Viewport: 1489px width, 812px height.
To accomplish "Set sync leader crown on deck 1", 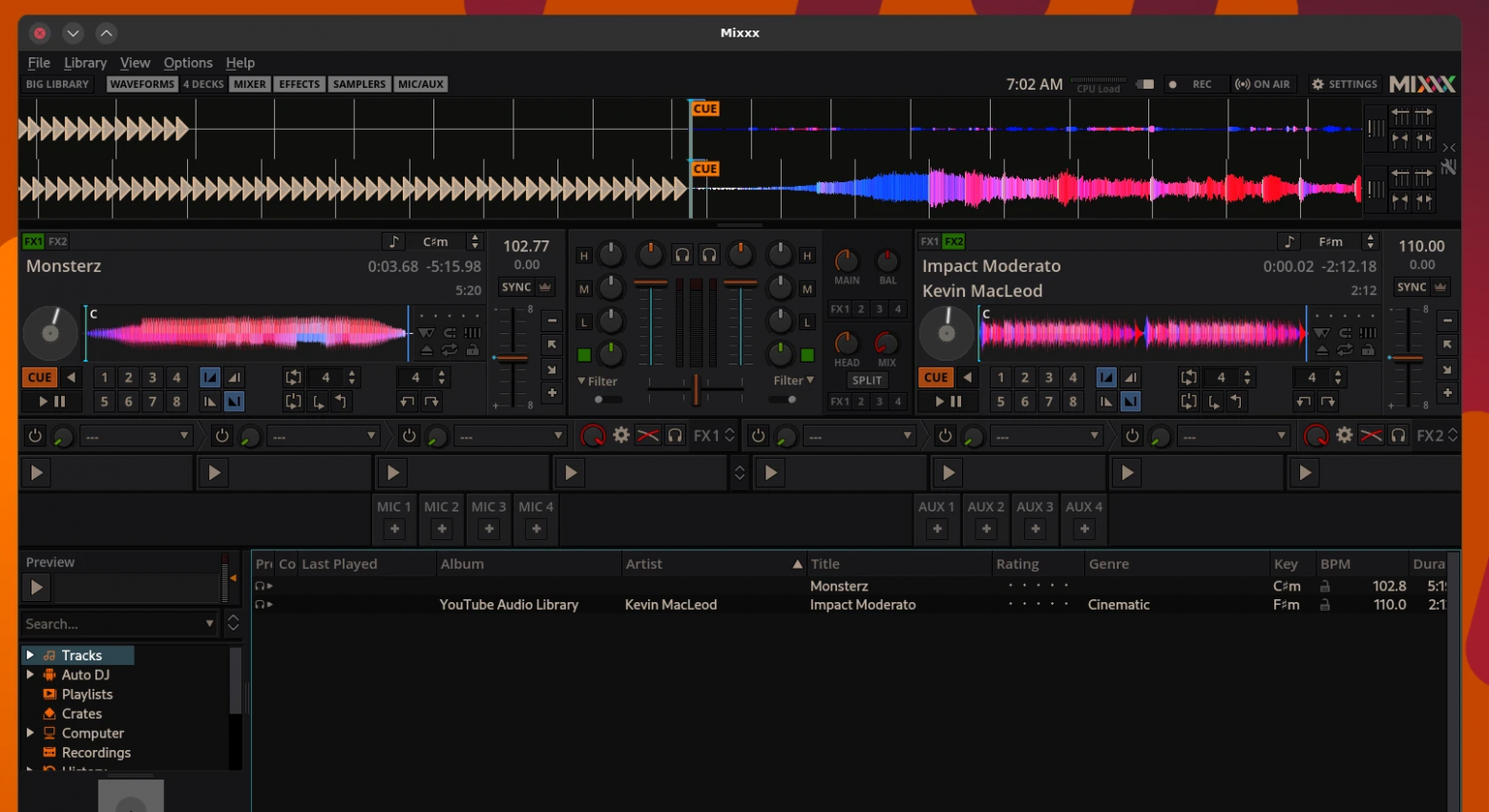I will (545, 287).
